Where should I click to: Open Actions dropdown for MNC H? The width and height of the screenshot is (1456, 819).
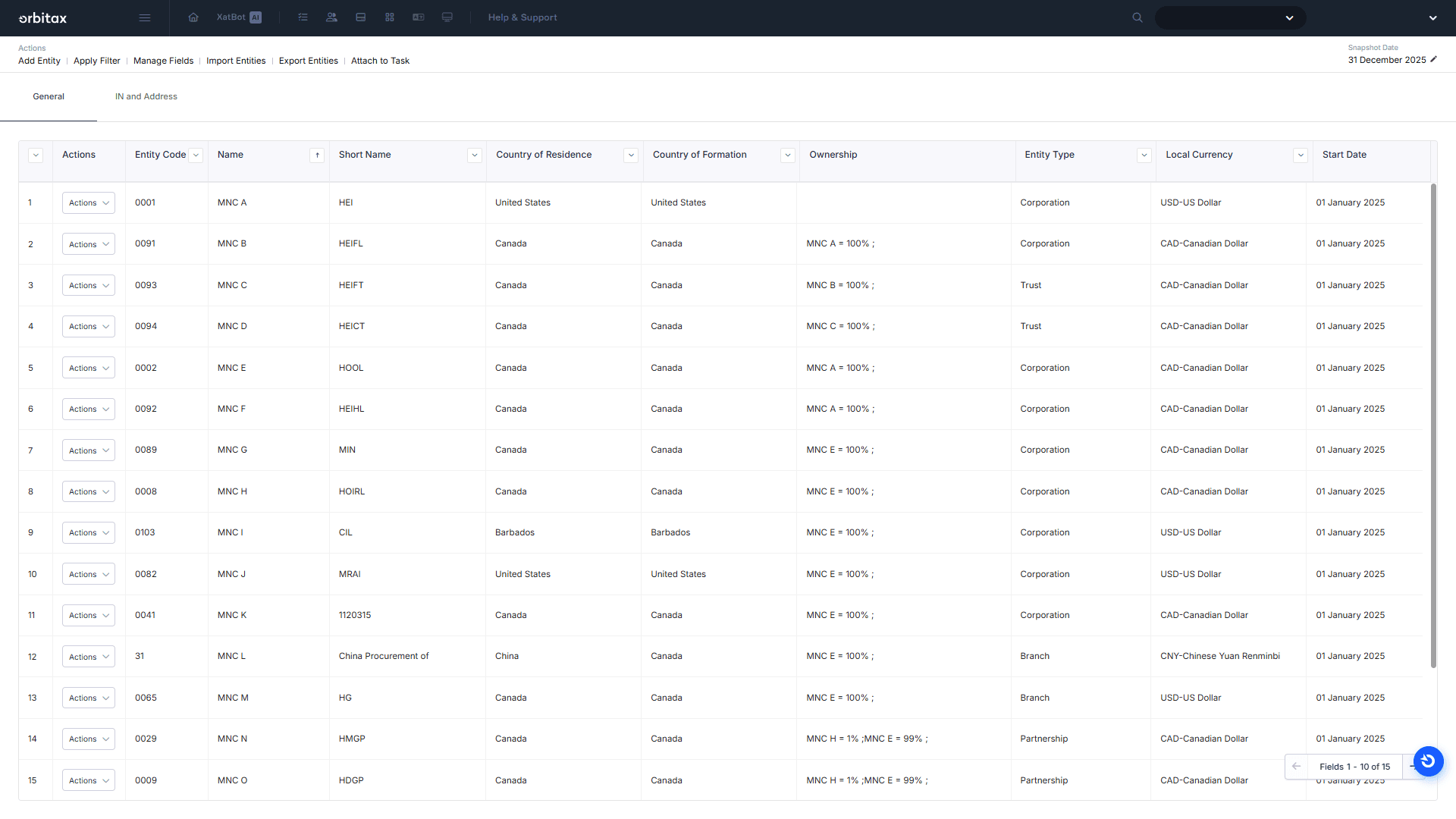coord(89,491)
